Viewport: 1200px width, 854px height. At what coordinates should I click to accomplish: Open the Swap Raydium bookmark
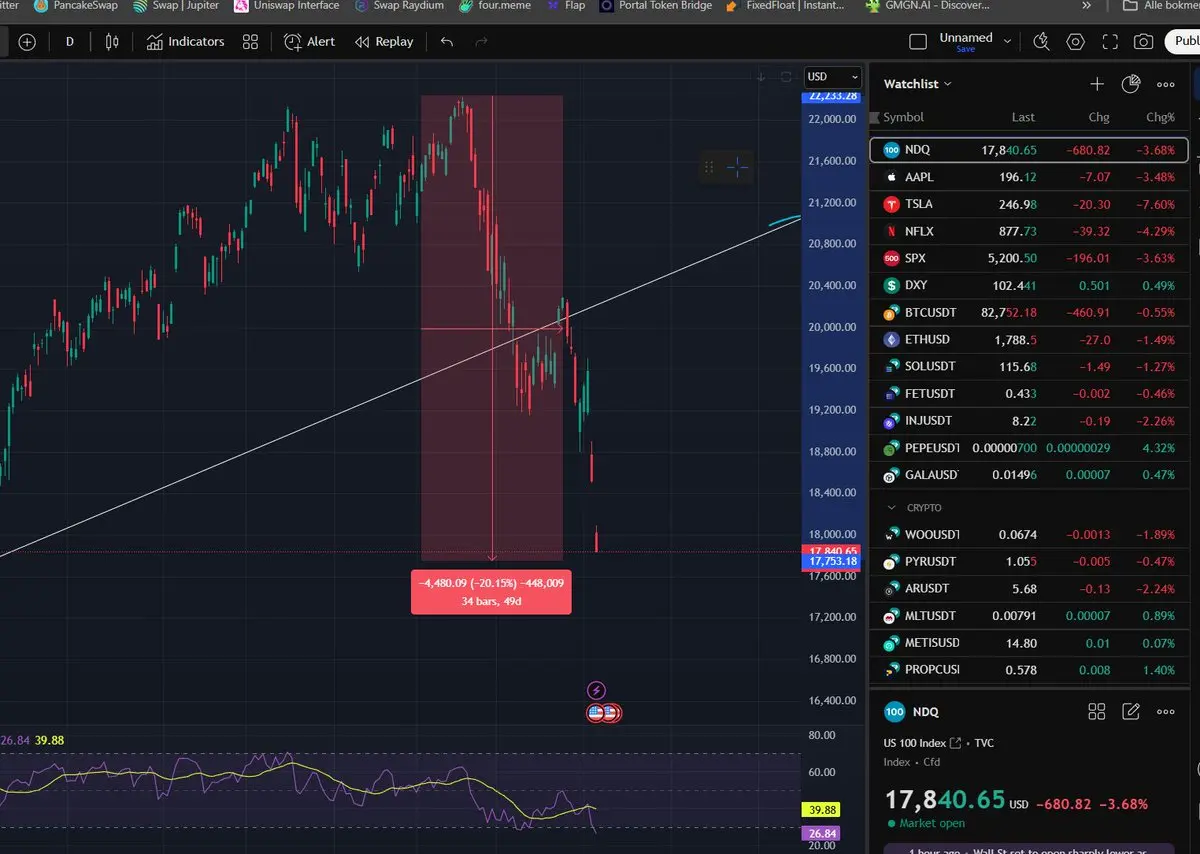pos(399,5)
